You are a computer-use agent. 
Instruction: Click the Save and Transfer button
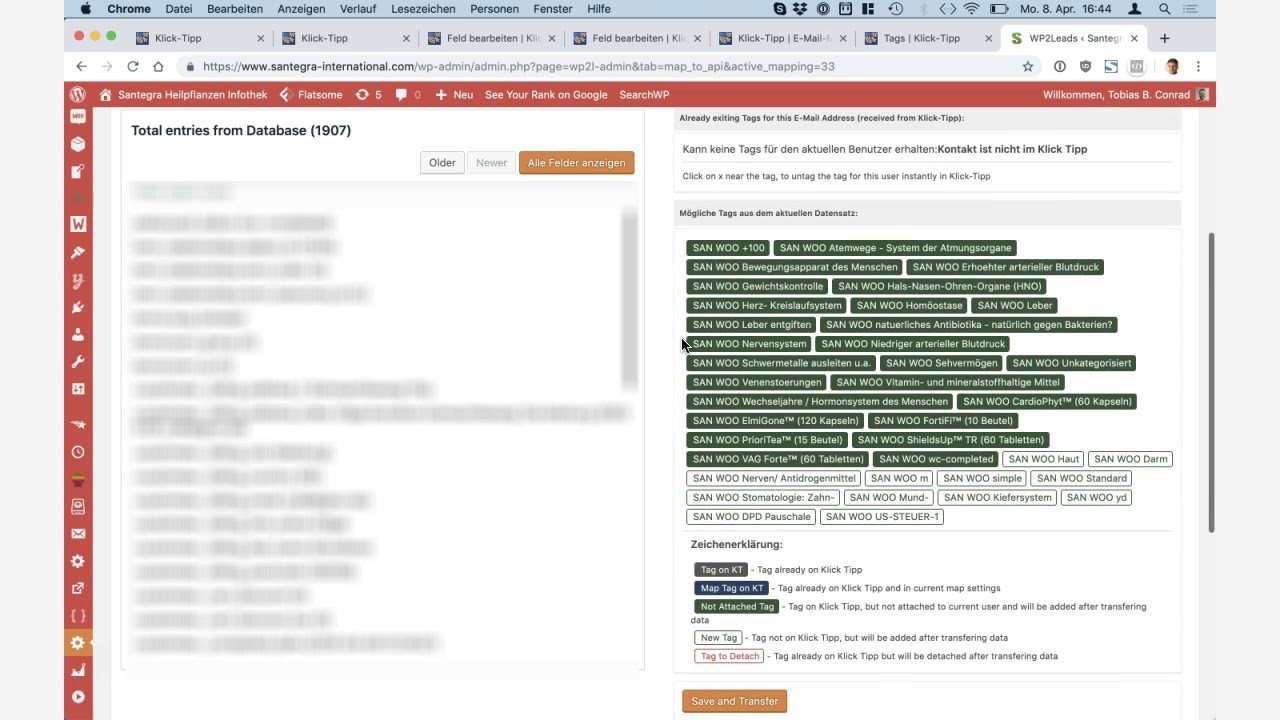735,701
